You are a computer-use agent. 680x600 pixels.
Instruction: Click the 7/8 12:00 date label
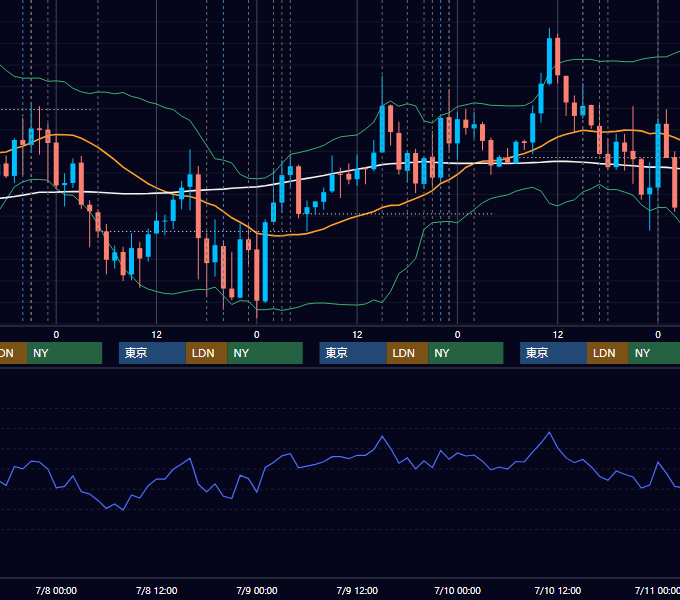157,590
